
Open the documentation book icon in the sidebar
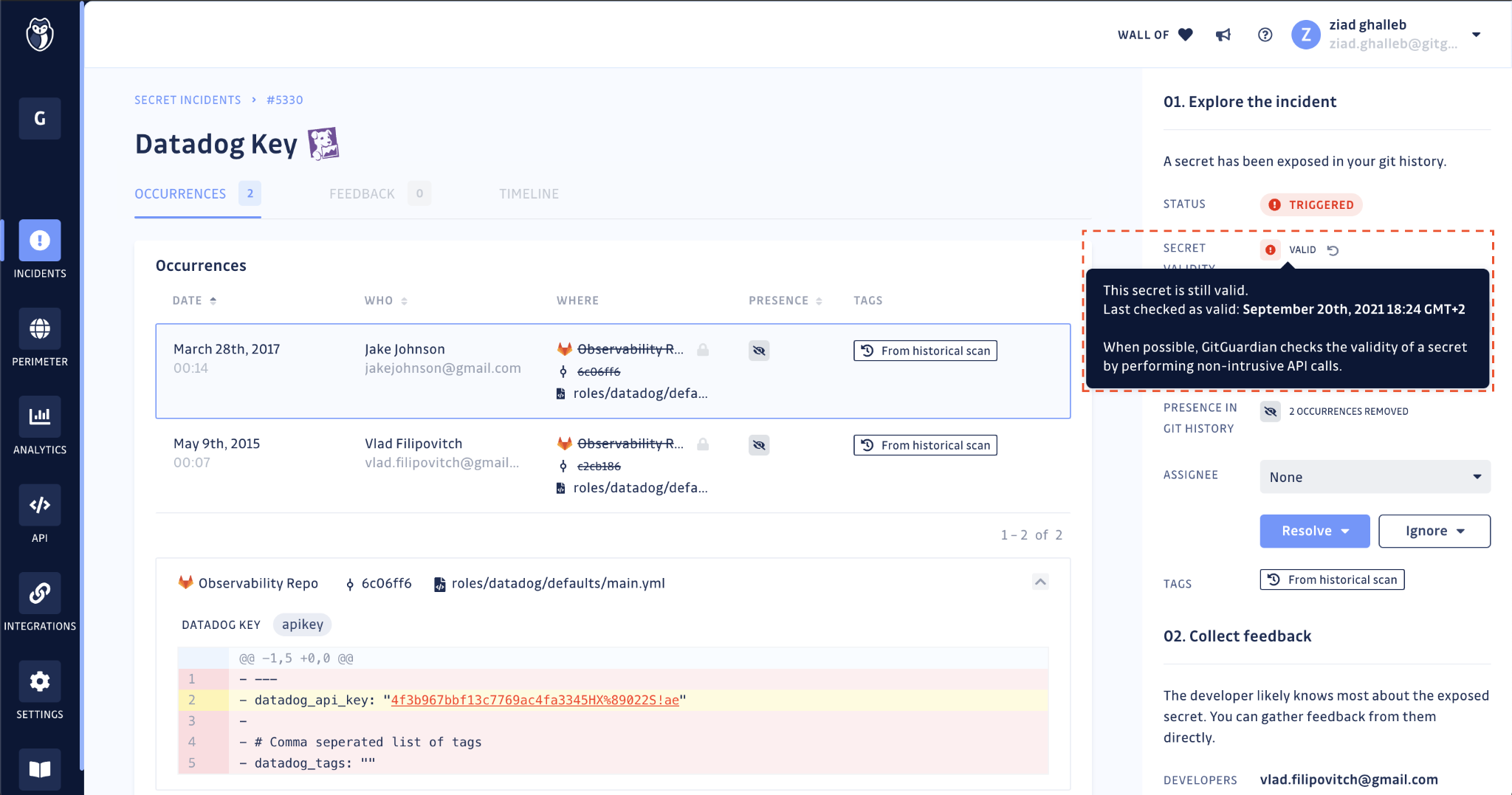[40, 769]
